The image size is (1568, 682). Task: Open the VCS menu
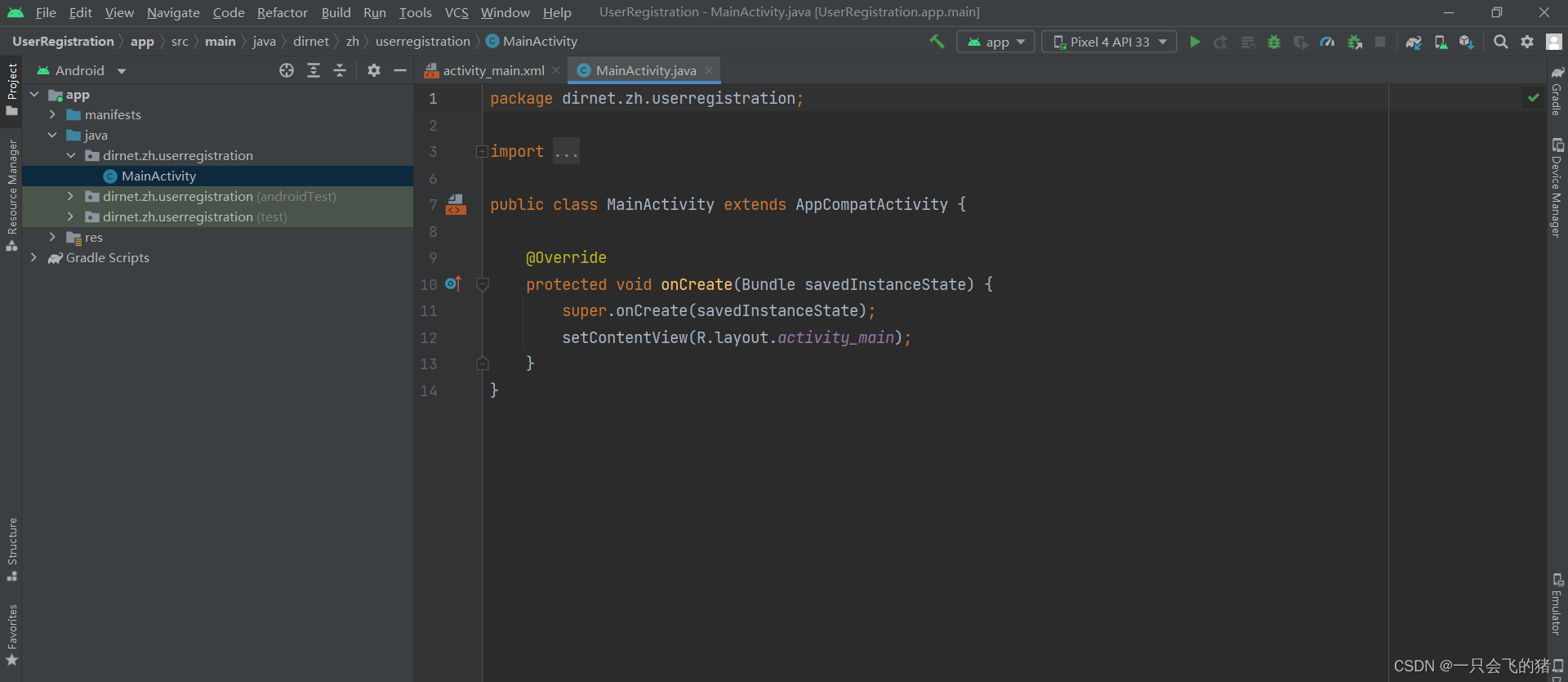coord(457,12)
